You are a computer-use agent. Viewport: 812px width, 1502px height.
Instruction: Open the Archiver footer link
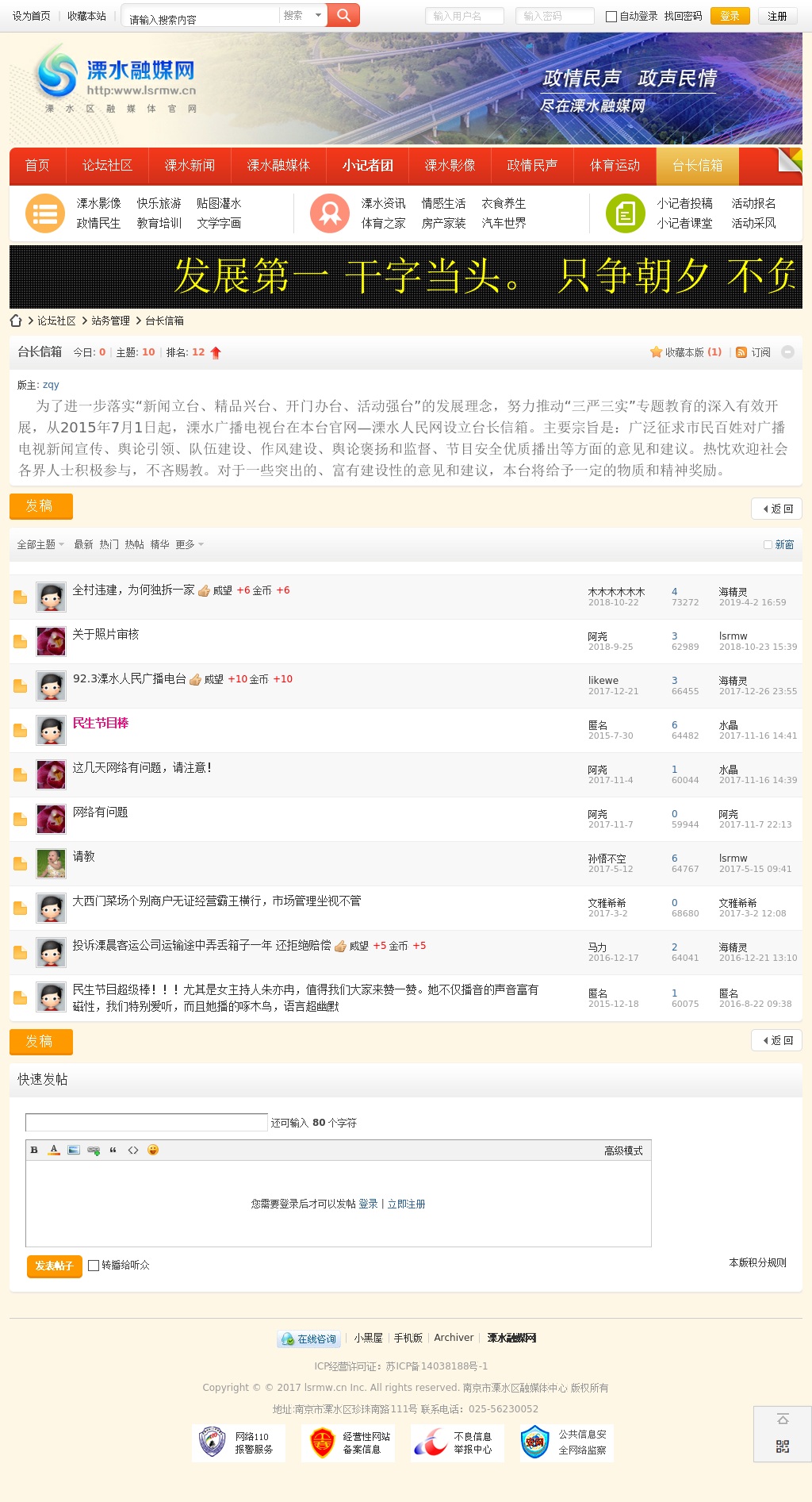point(454,1338)
